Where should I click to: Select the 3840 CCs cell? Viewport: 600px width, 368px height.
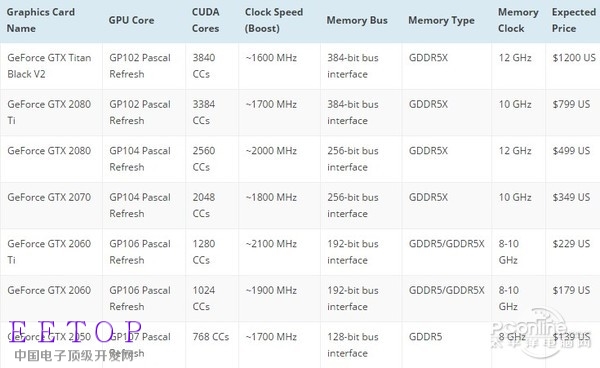(x=204, y=66)
